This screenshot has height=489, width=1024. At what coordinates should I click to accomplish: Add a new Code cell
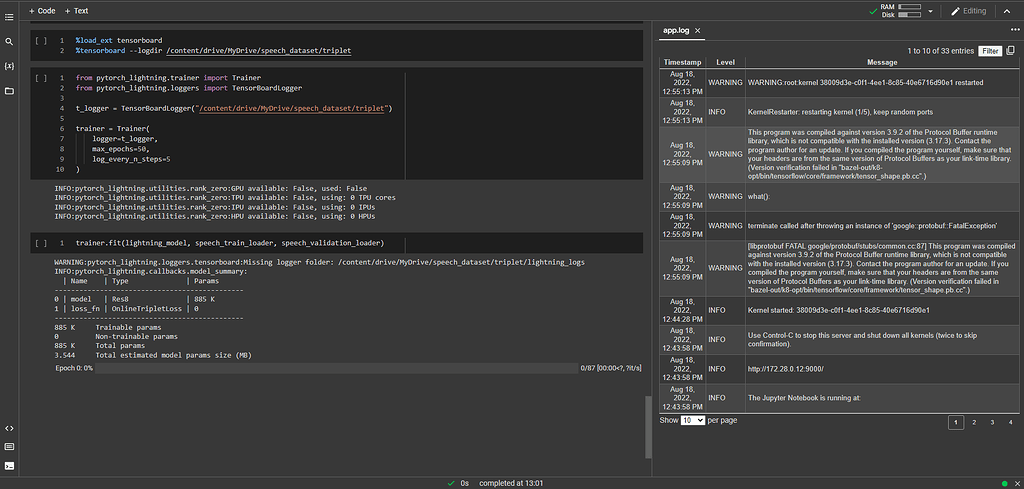coord(41,10)
